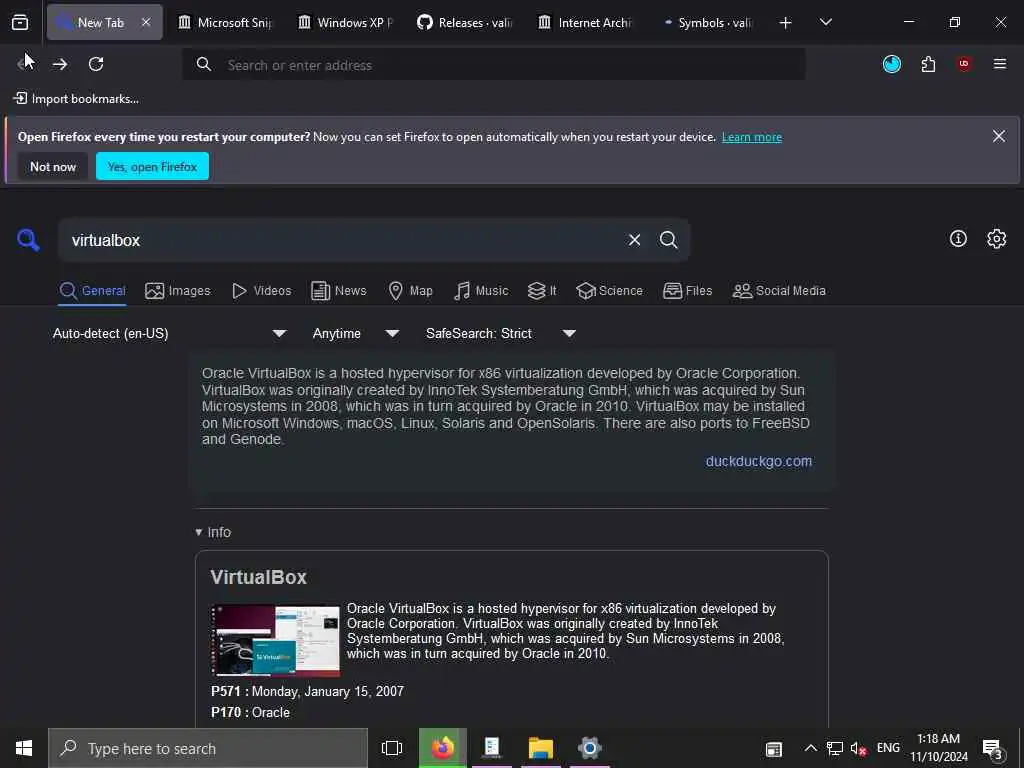Switch to the News category
1024x768 pixels.
pyautogui.click(x=338, y=291)
